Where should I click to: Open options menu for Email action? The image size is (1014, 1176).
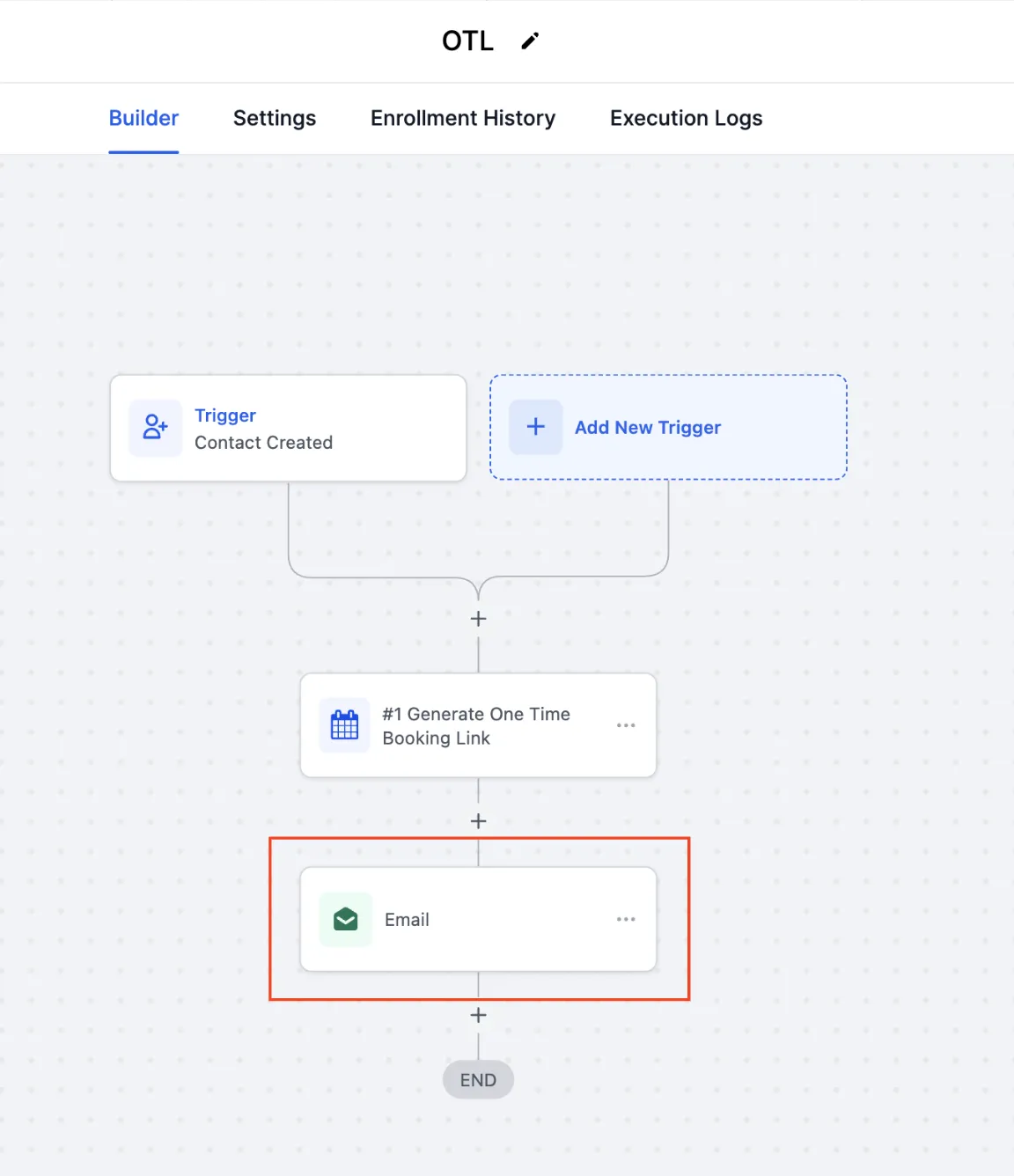coord(626,919)
